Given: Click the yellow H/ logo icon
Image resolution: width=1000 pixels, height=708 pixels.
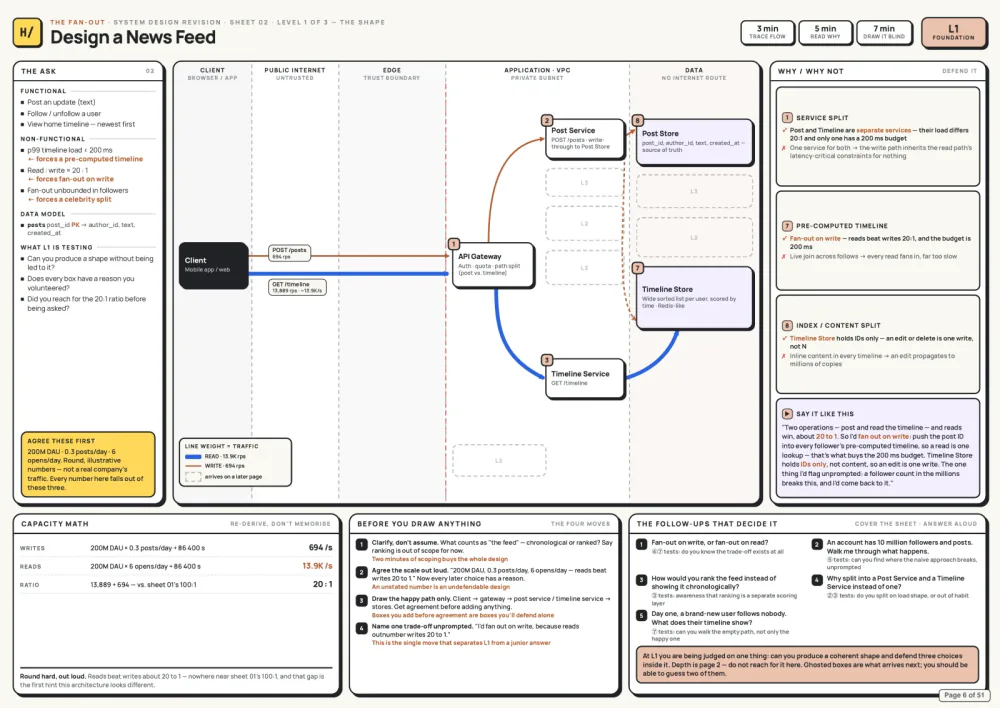Looking at the screenshot, I should (x=27, y=33).
